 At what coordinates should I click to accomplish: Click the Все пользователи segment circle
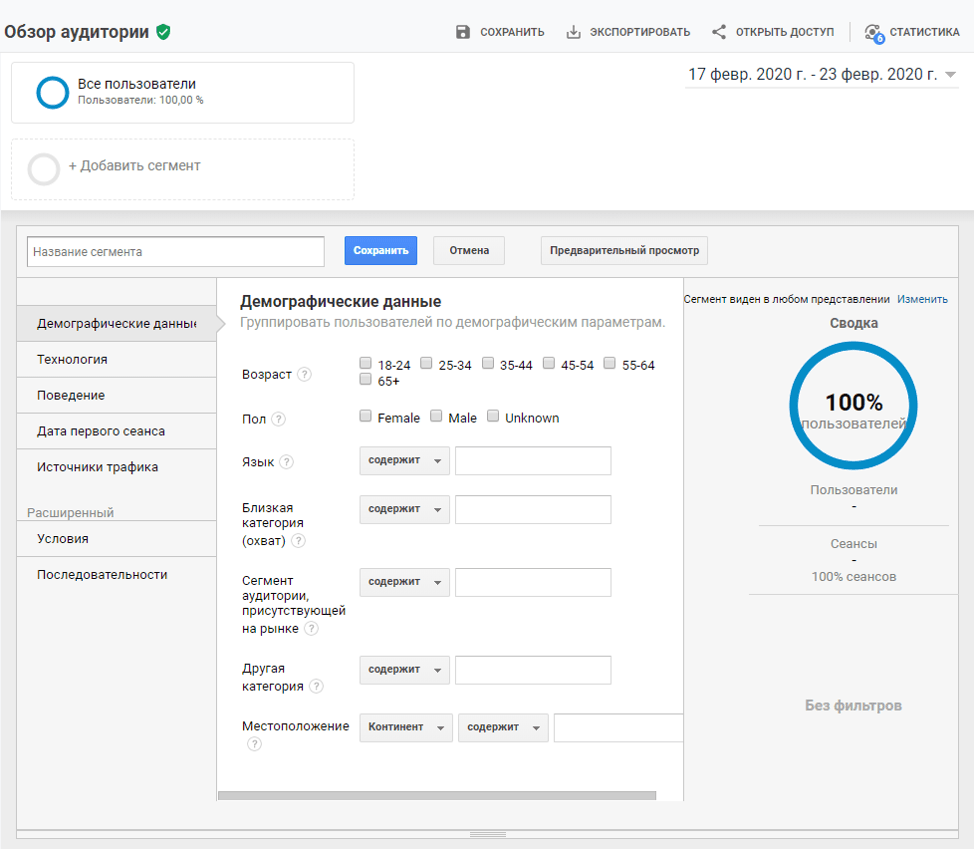point(52,93)
